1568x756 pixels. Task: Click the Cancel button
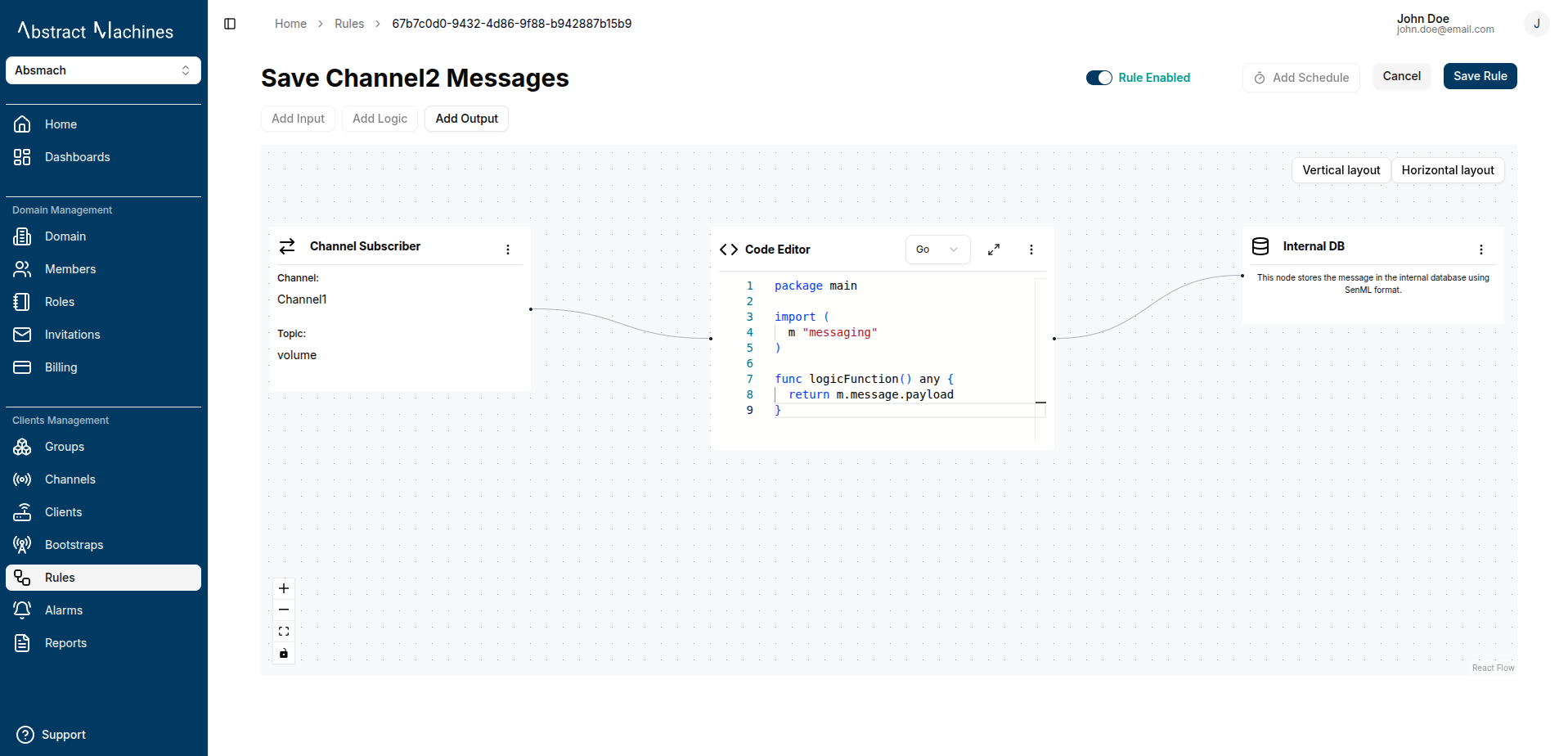pos(1401,76)
